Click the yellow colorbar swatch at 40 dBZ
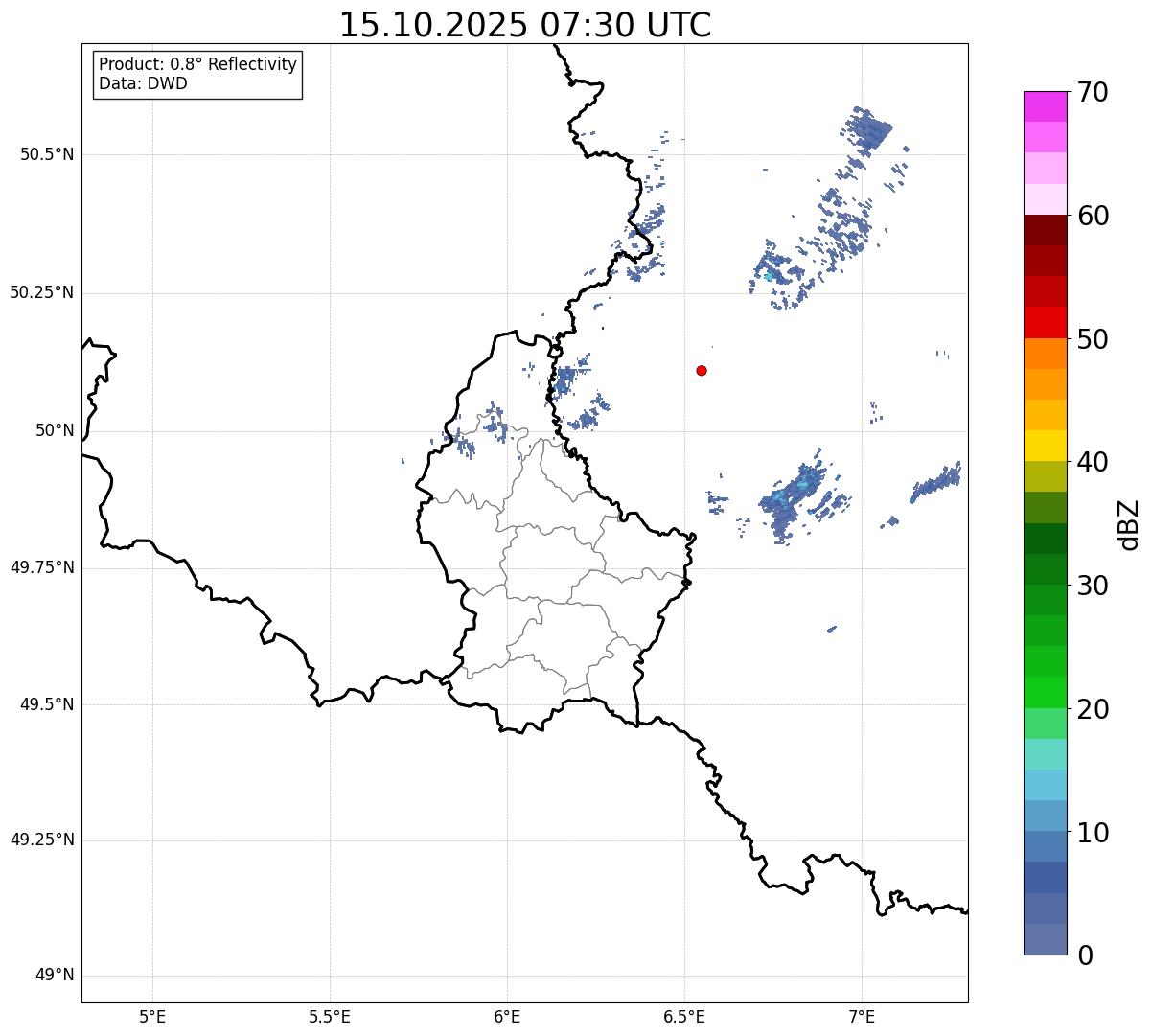Viewport: 1152px width, 1036px height. point(1046,446)
